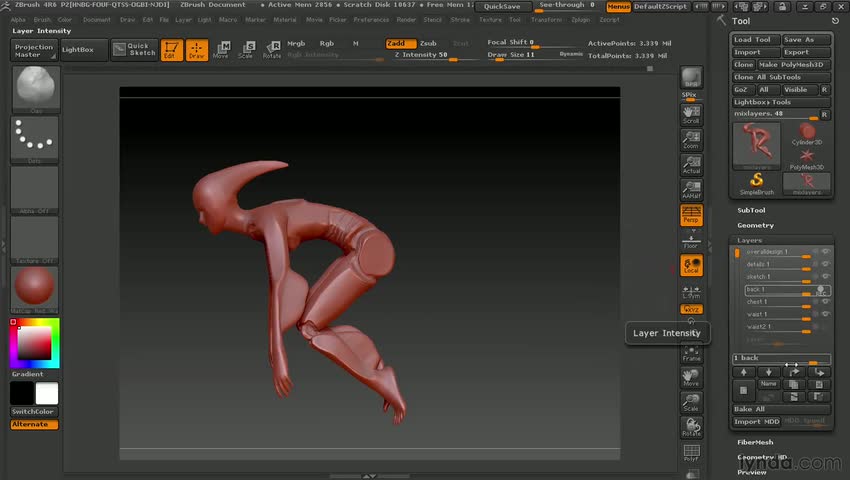850x480 pixels.
Task: Click the Zoom canvas icon
Action: point(691,139)
